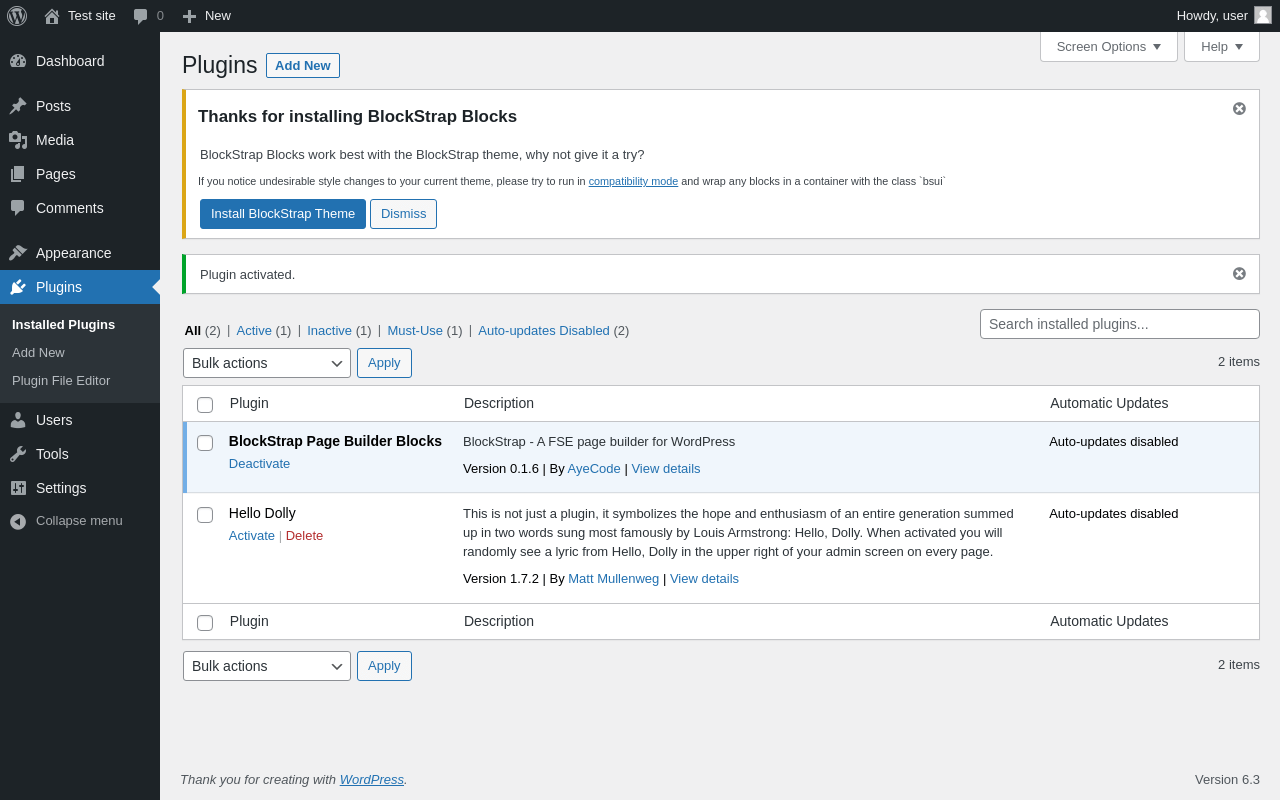This screenshot has width=1280, height=800.
Task: Click the Version 6.3 footer text
Action: (x=1227, y=780)
